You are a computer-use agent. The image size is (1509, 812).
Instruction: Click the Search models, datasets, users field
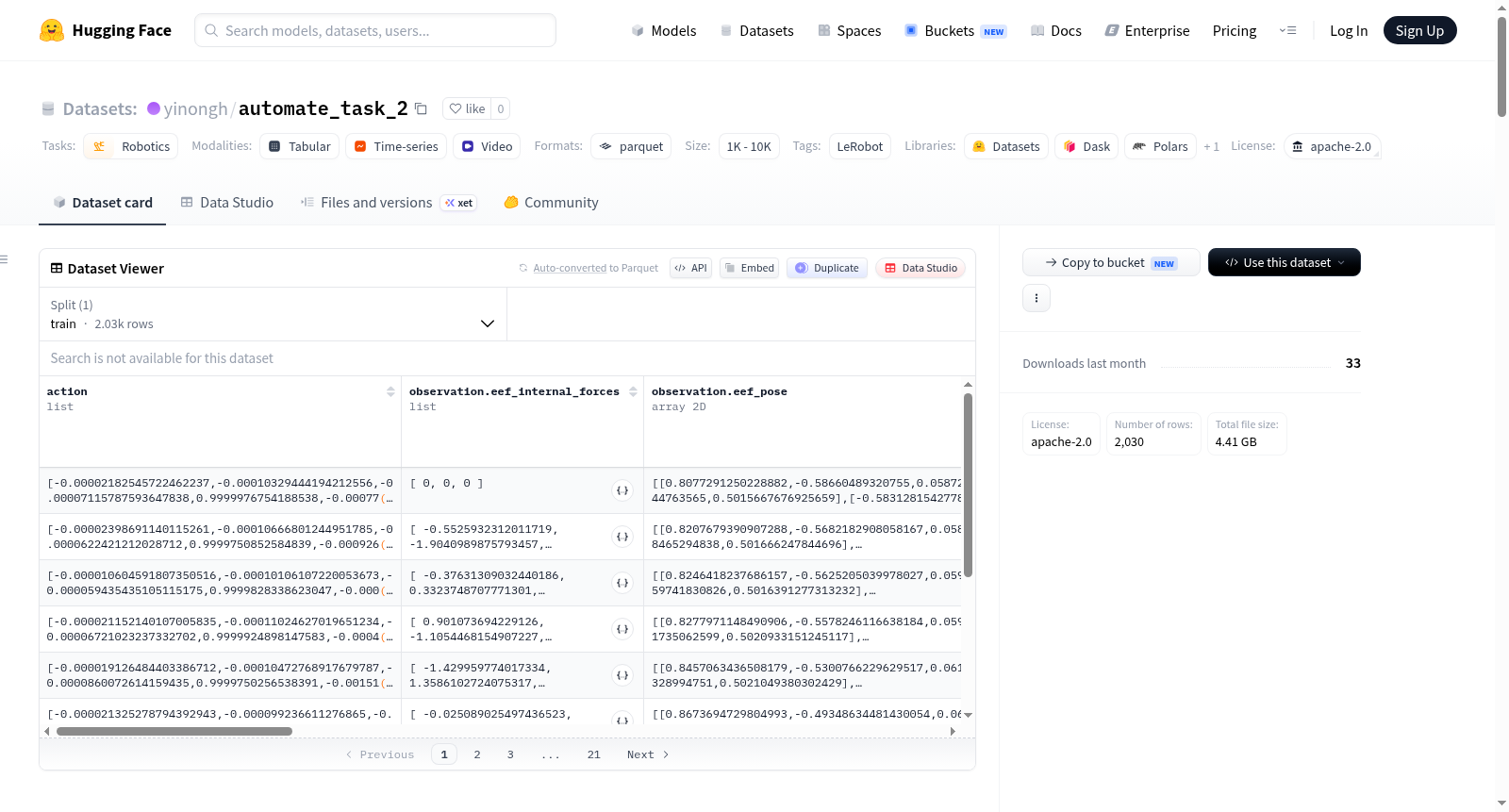tap(375, 30)
